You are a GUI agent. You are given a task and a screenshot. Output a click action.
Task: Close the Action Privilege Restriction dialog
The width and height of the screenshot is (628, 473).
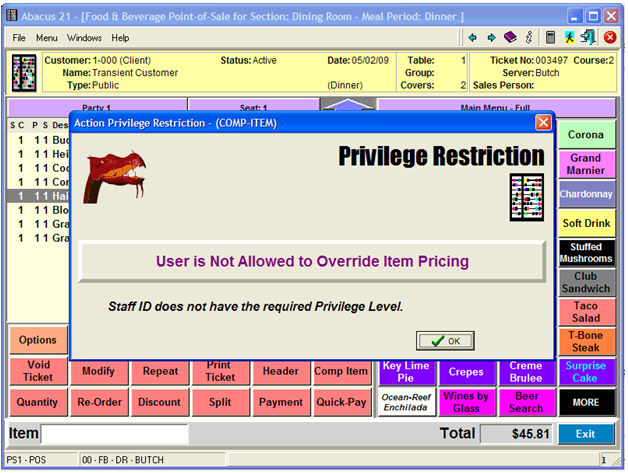tap(543, 122)
